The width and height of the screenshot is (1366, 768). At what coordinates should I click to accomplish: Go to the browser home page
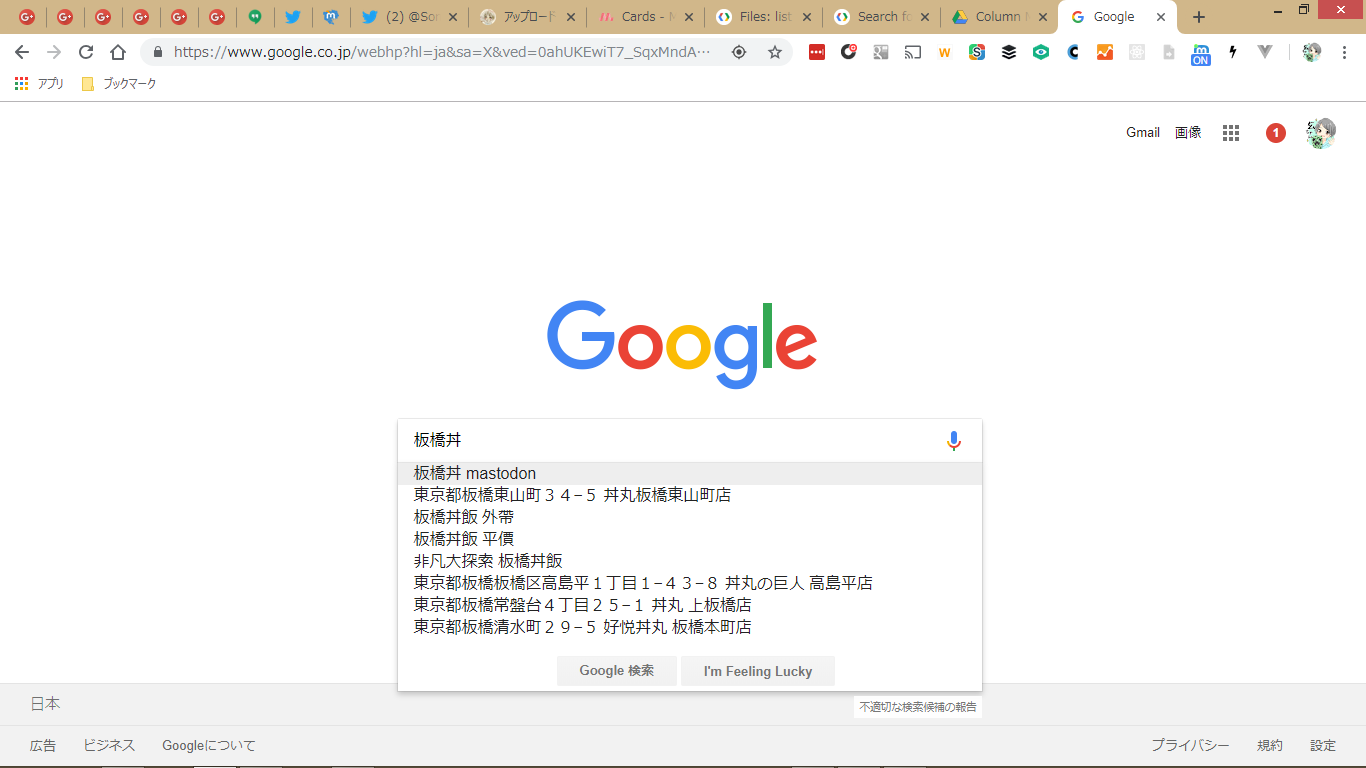(118, 52)
